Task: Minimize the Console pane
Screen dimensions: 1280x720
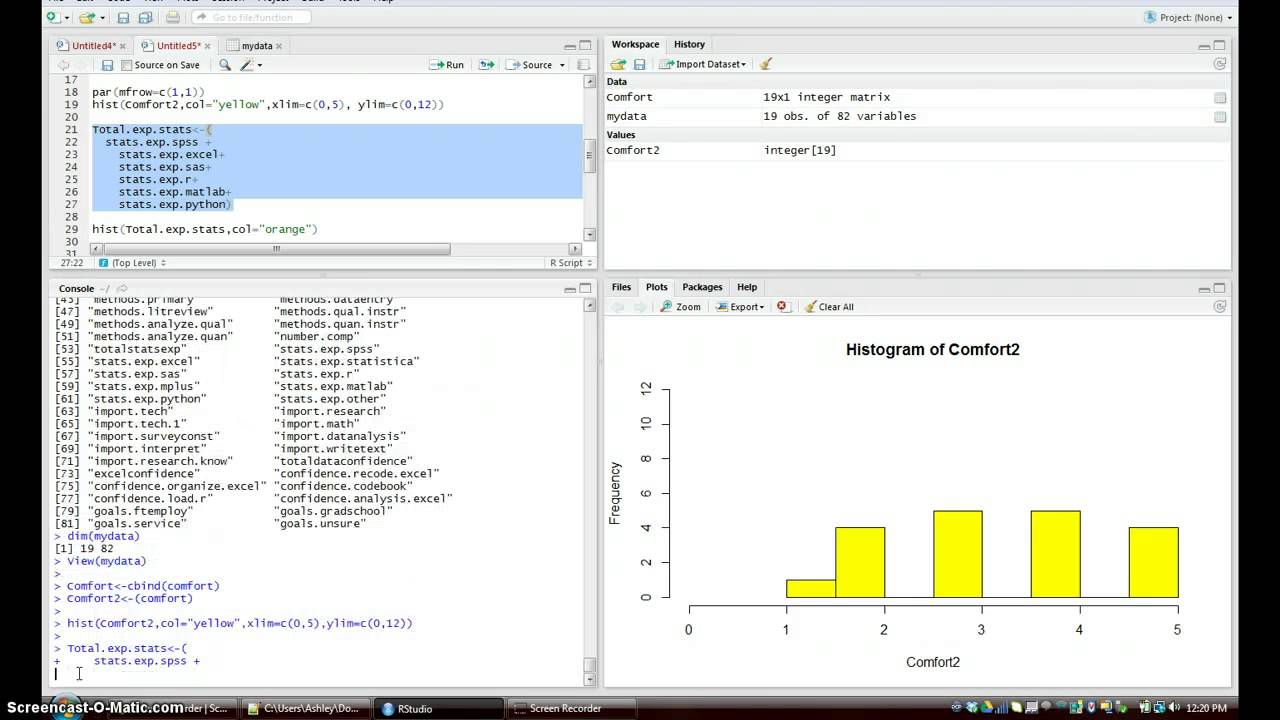Action: pos(570,289)
